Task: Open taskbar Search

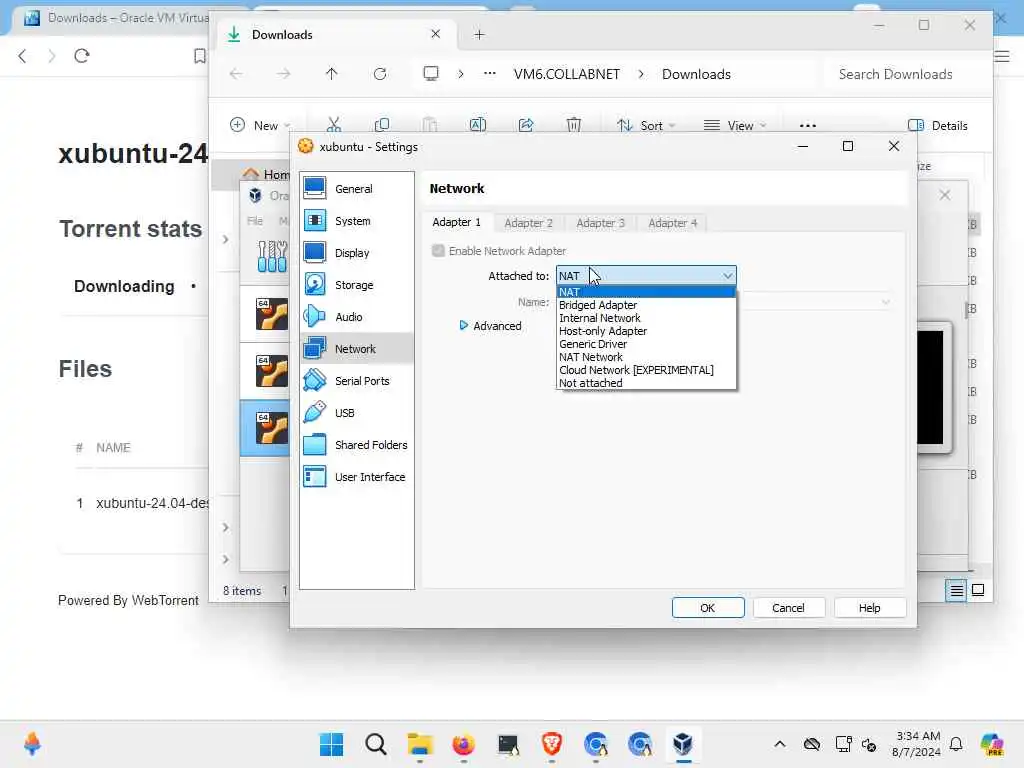Action: tap(376, 744)
